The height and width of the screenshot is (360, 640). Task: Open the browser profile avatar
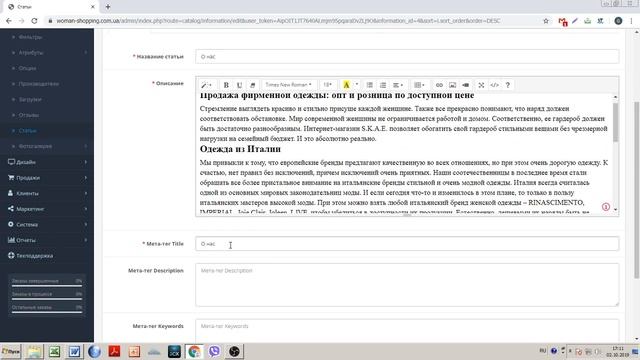tap(618, 21)
